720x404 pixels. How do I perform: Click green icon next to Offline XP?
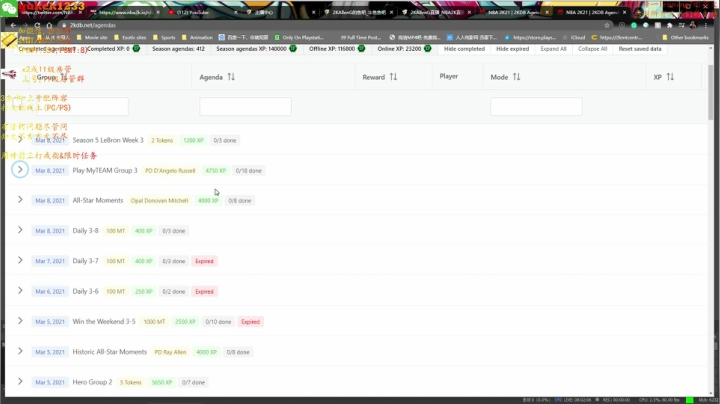click(x=361, y=48)
